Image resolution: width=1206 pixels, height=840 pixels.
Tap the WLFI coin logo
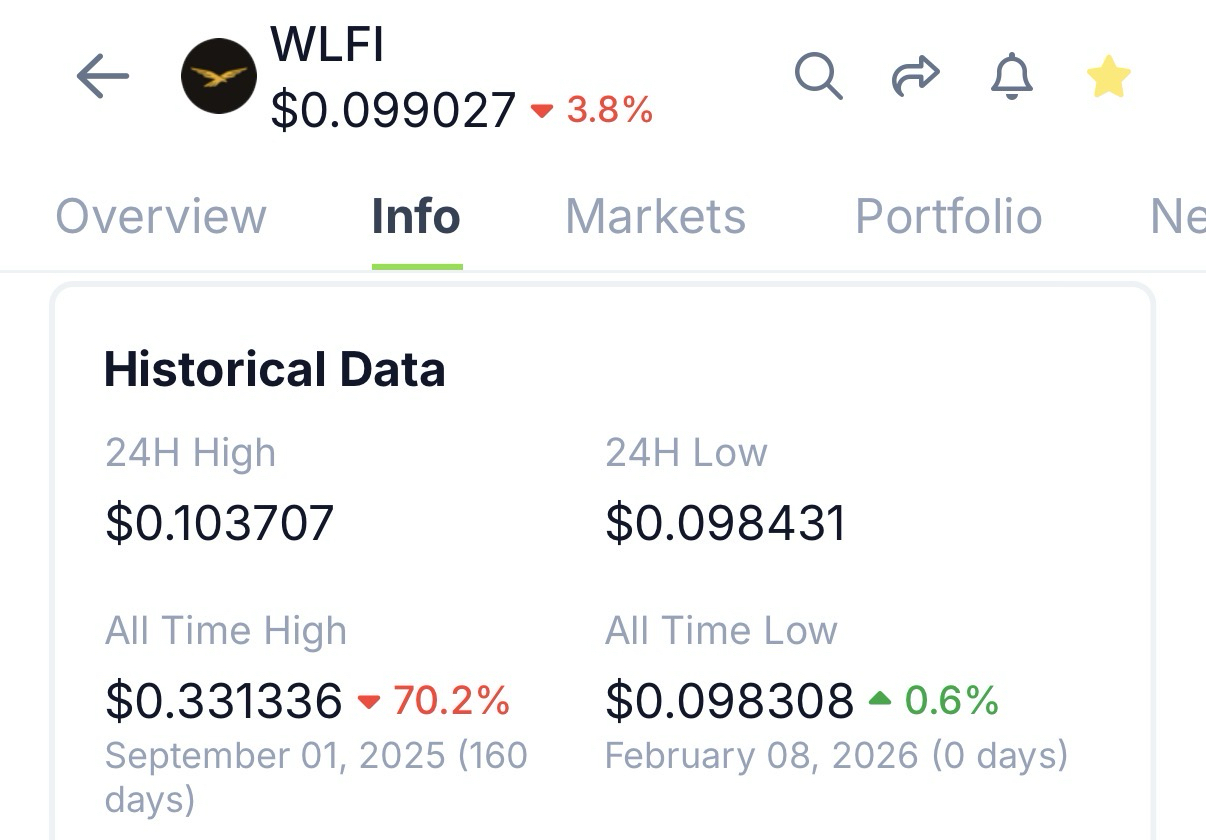[x=218, y=77]
